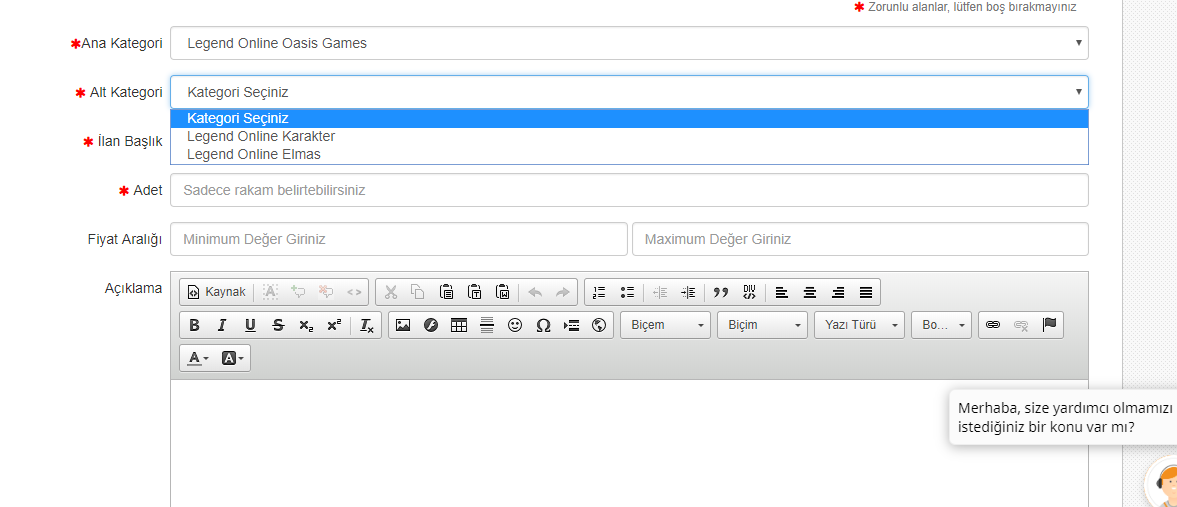1177x507 pixels.
Task: Open the Yazı Türü font dropdown
Action: tap(859, 325)
